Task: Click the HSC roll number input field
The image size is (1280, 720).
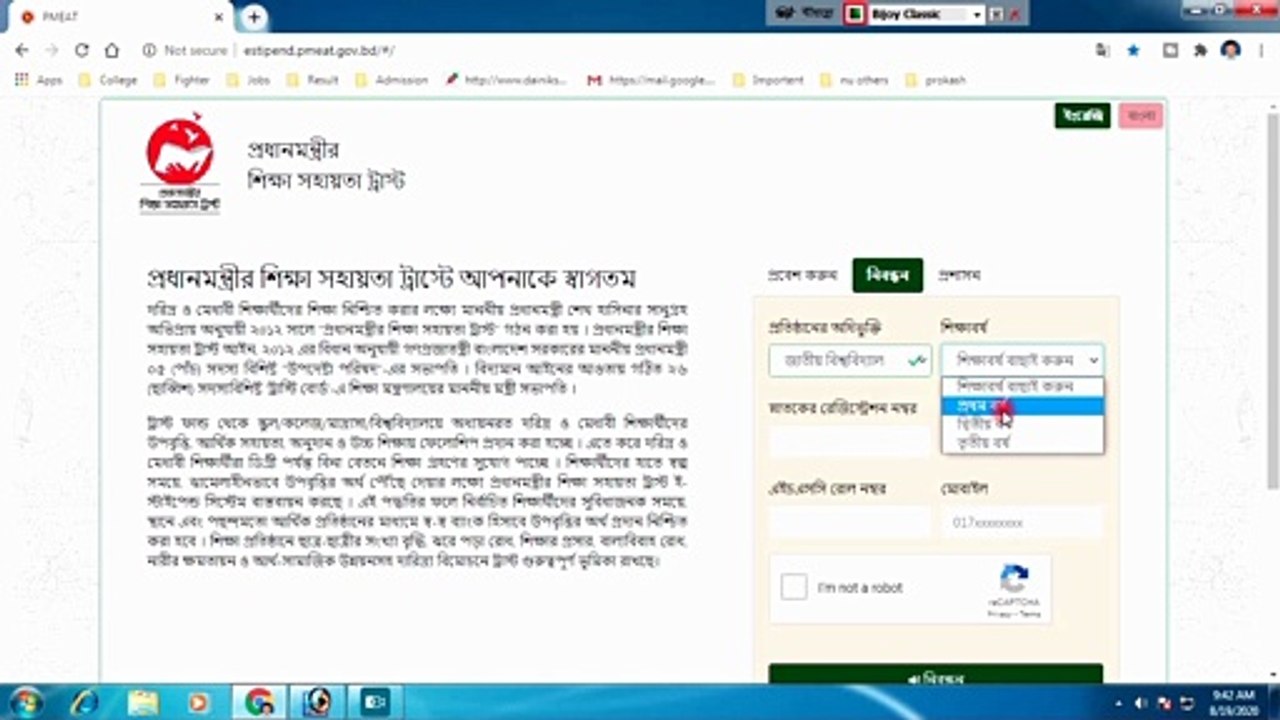Action: click(x=849, y=522)
